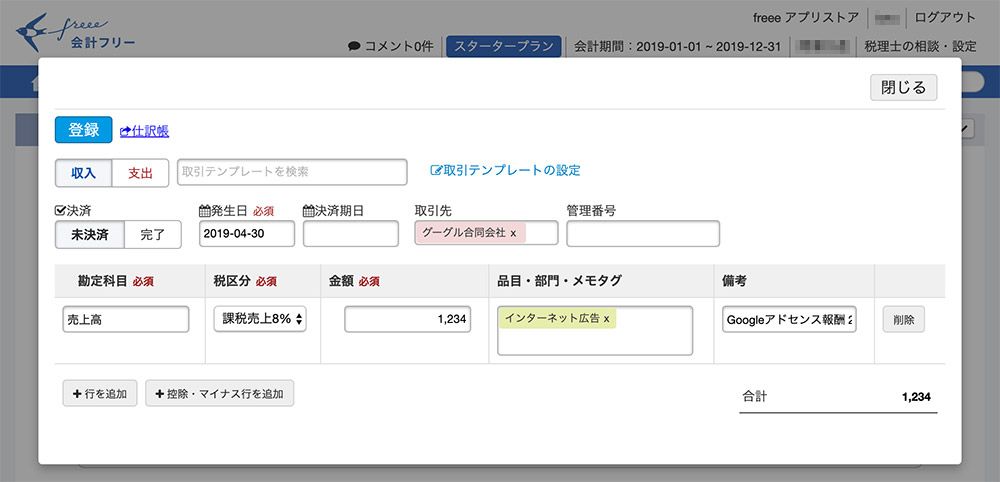Toggle the 決済 checkbox

pos(61,211)
